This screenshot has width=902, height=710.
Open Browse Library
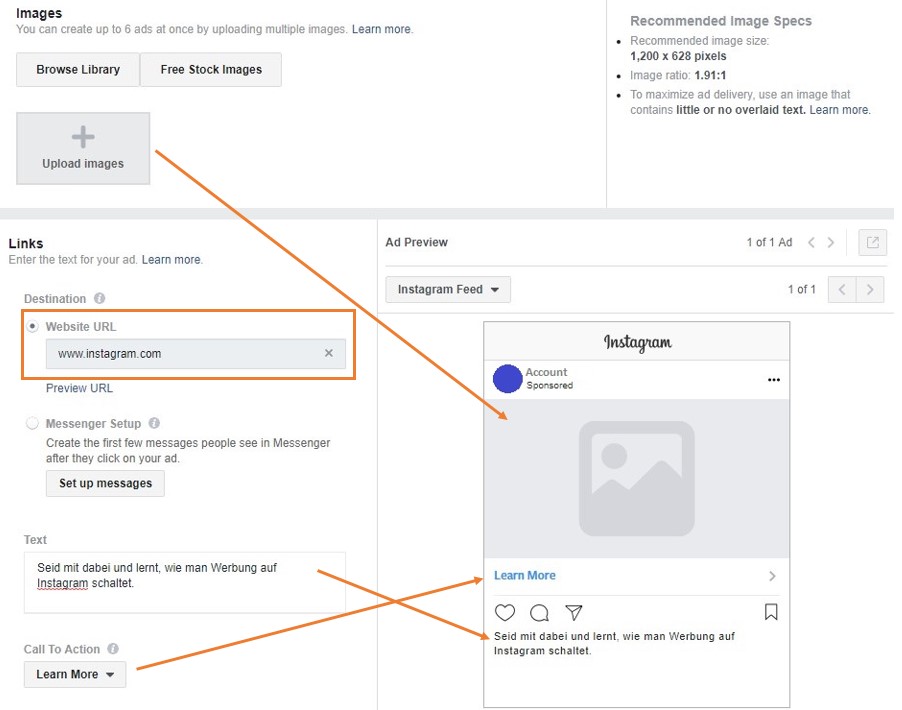coord(78,70)
